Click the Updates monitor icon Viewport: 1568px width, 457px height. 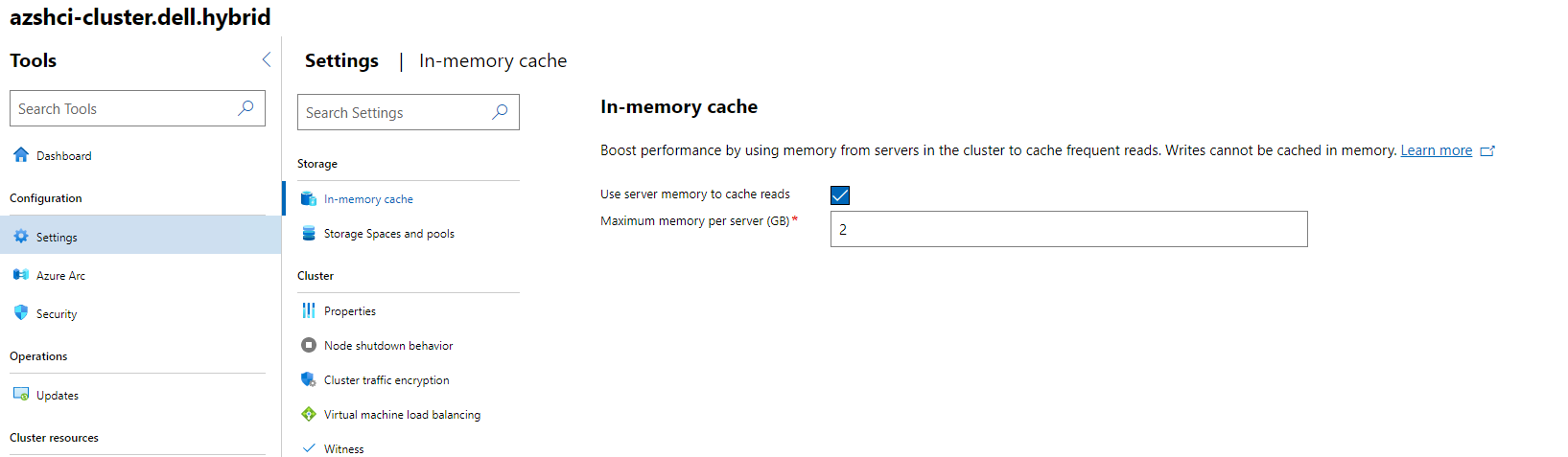21,395
